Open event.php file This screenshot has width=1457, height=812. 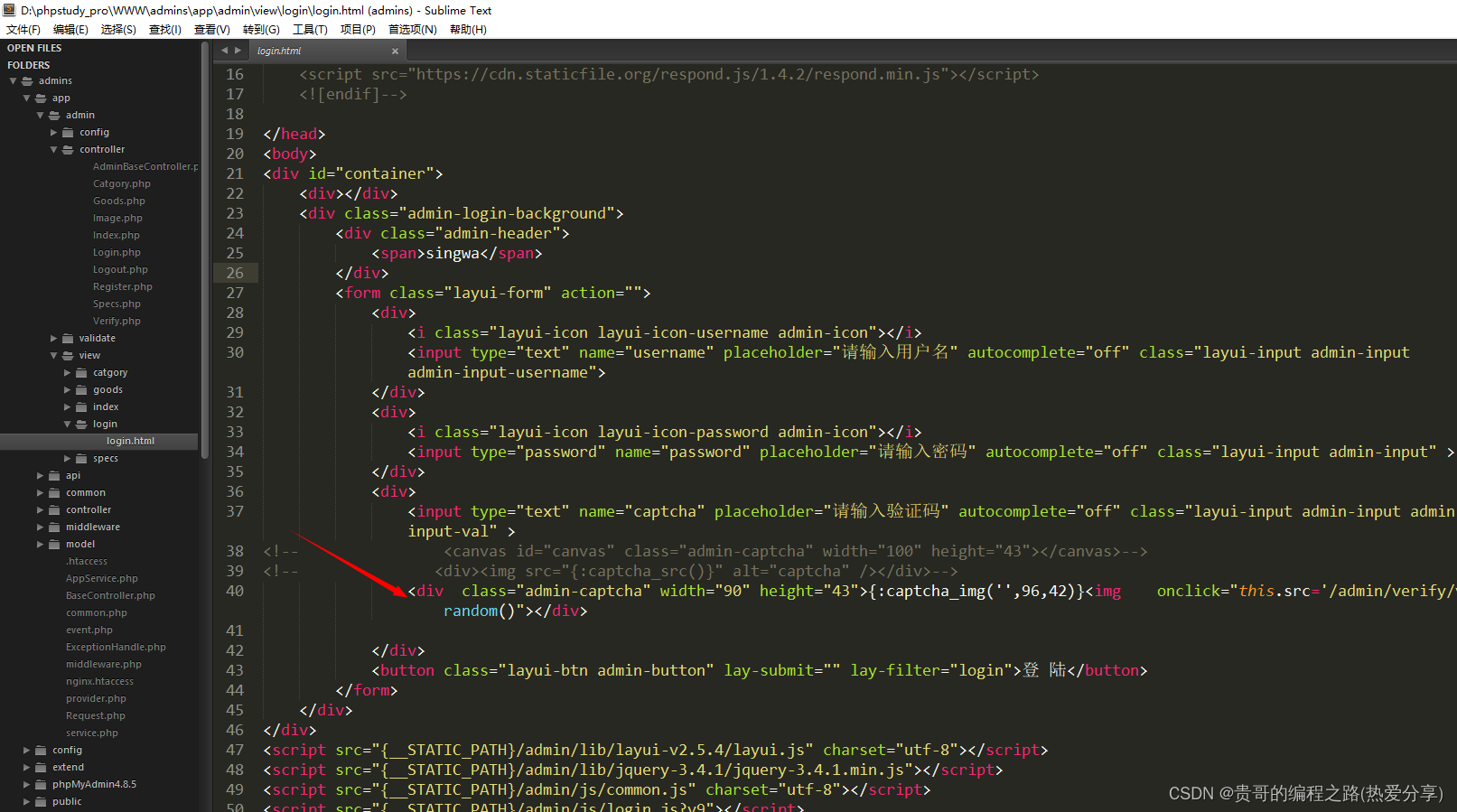(x=89, y=630)
